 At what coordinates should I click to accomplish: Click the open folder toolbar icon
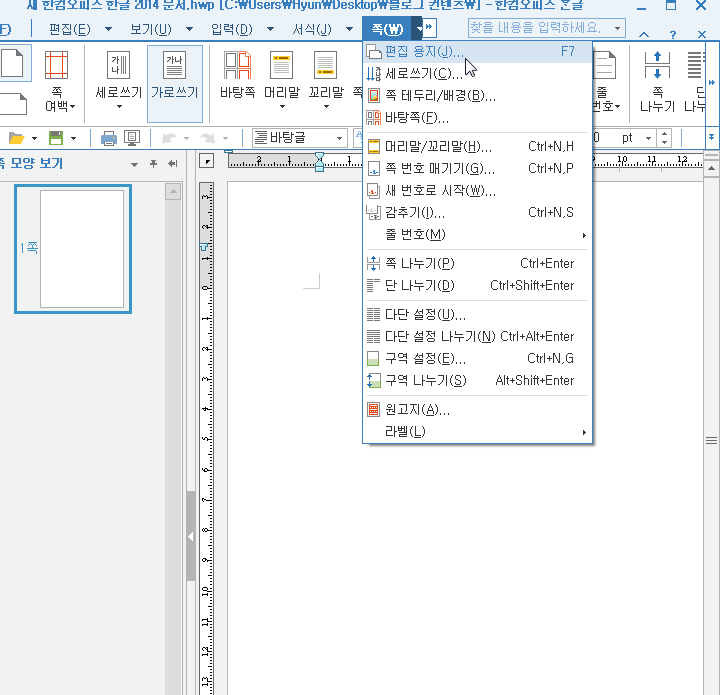tap(17, 138)
